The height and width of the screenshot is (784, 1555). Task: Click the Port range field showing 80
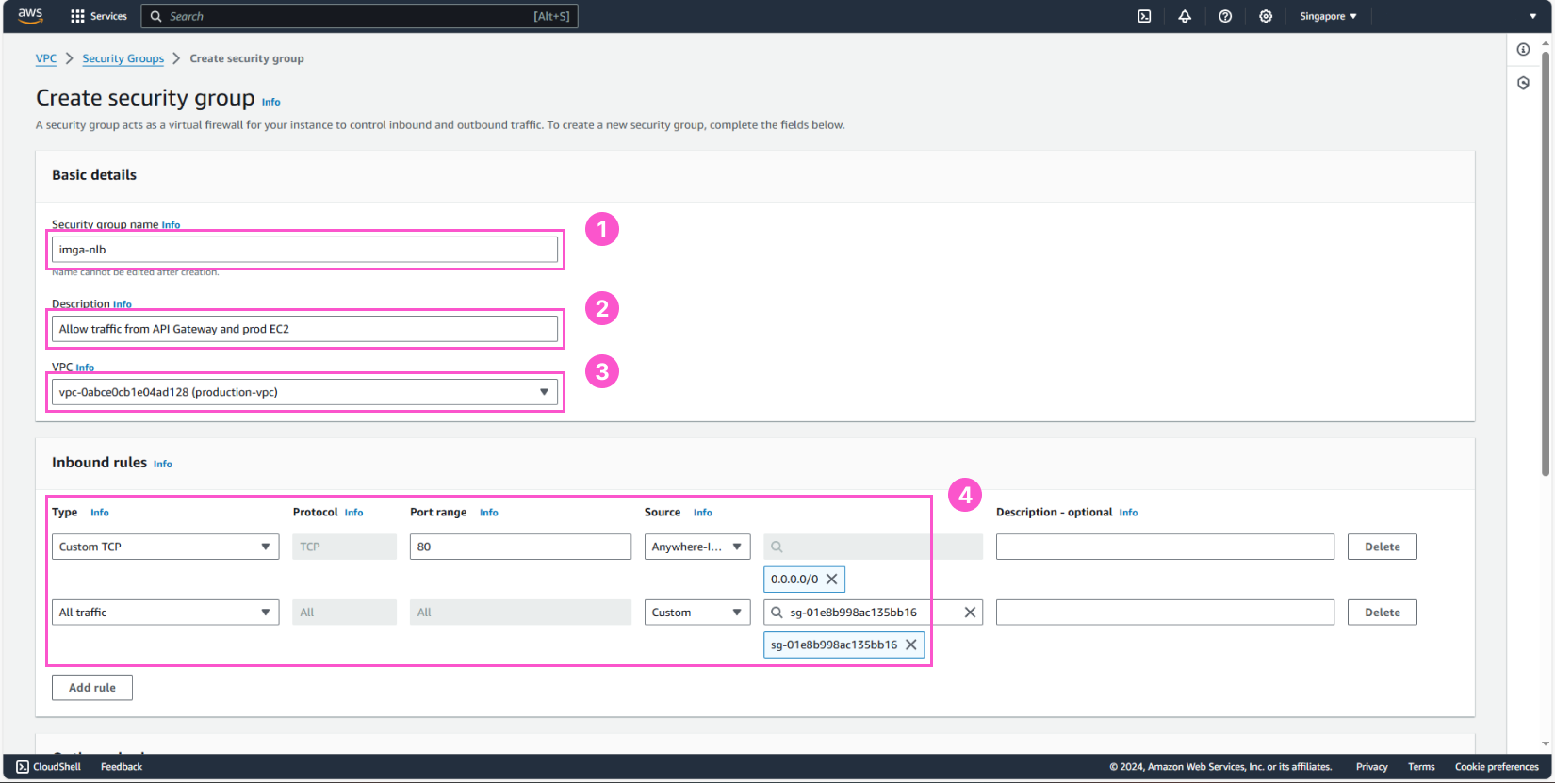point(520,547)
